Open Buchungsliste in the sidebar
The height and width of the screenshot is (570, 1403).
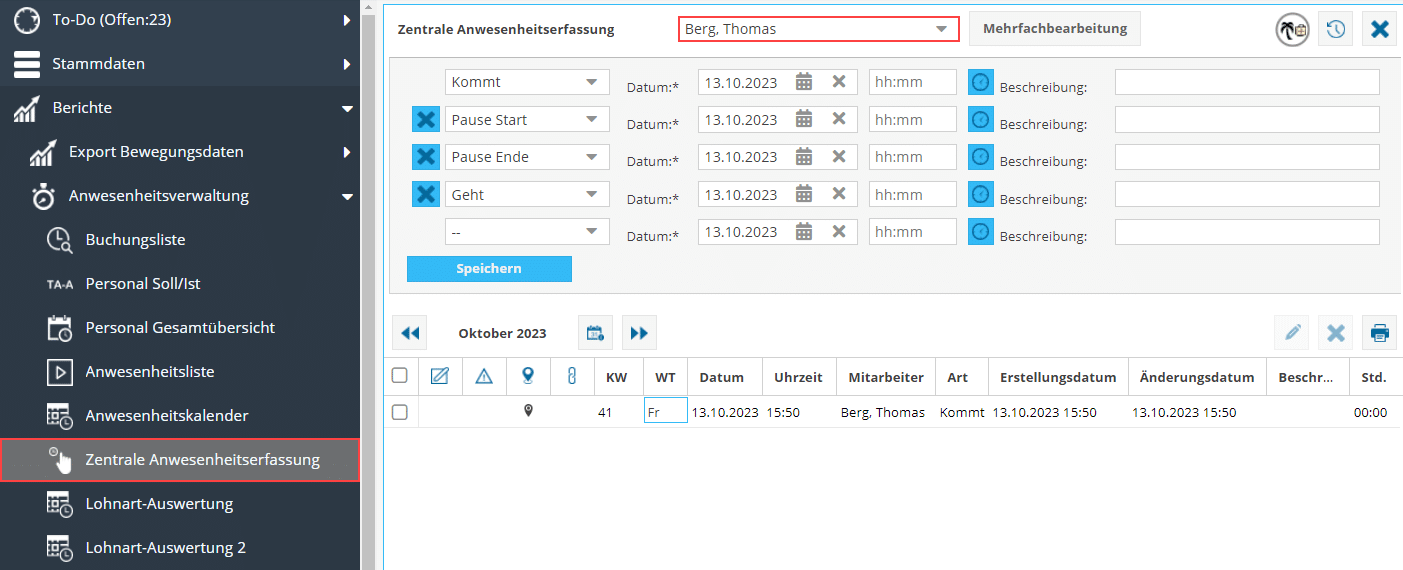point(135,240)
